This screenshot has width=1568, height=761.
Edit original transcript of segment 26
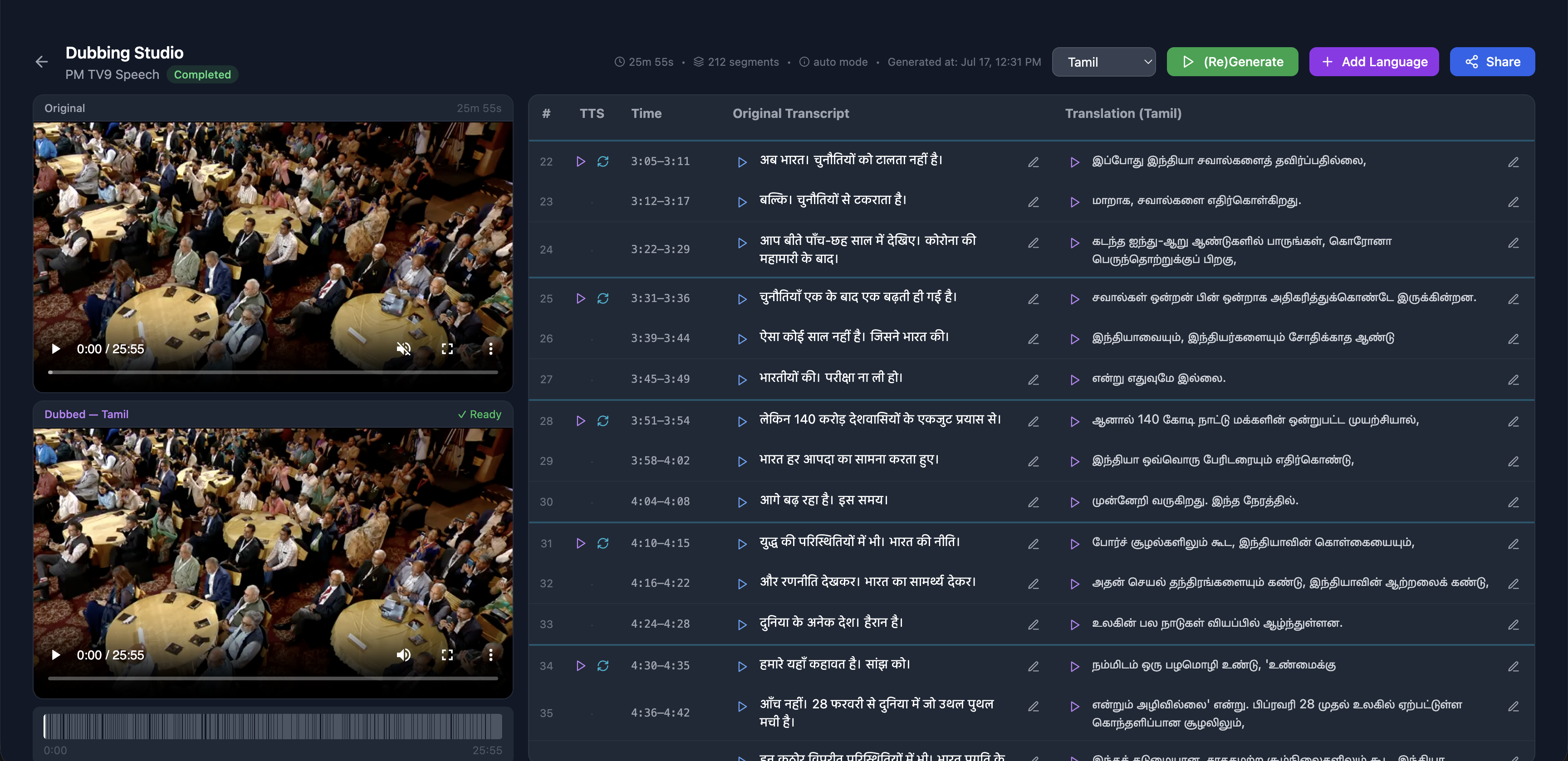click(1033, 339)
